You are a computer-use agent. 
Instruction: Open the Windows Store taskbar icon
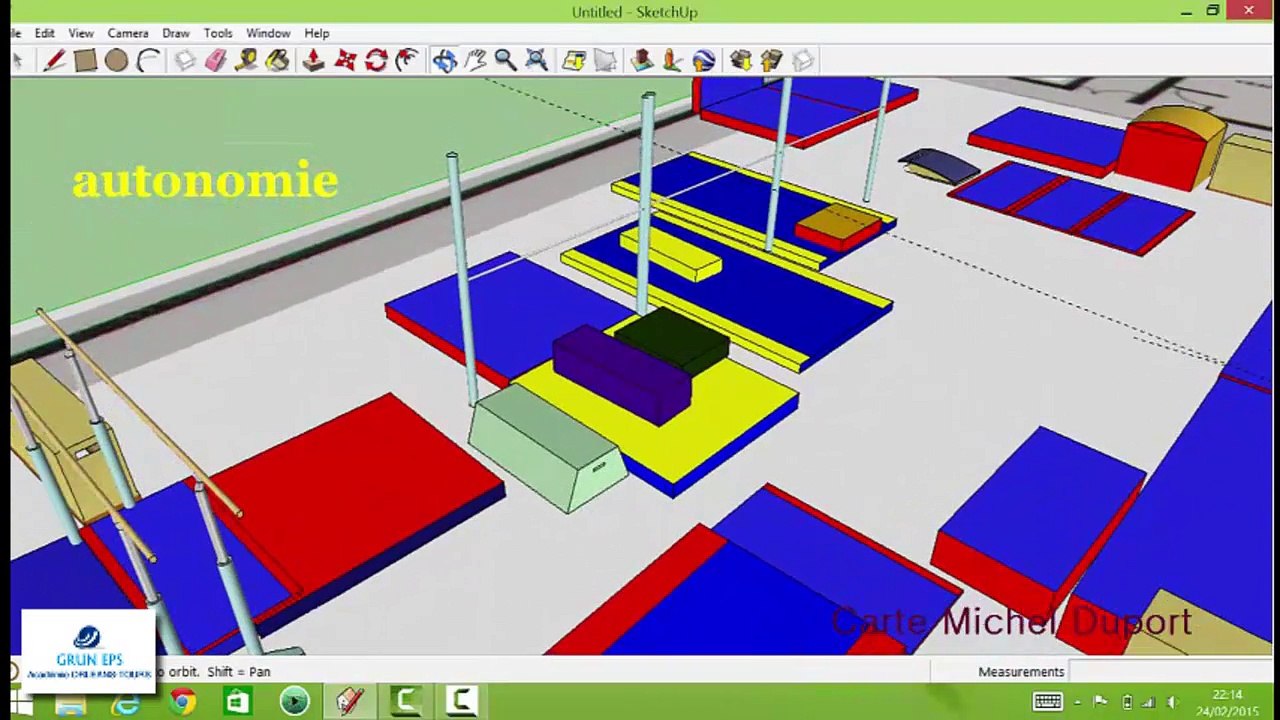click(238, 702)
